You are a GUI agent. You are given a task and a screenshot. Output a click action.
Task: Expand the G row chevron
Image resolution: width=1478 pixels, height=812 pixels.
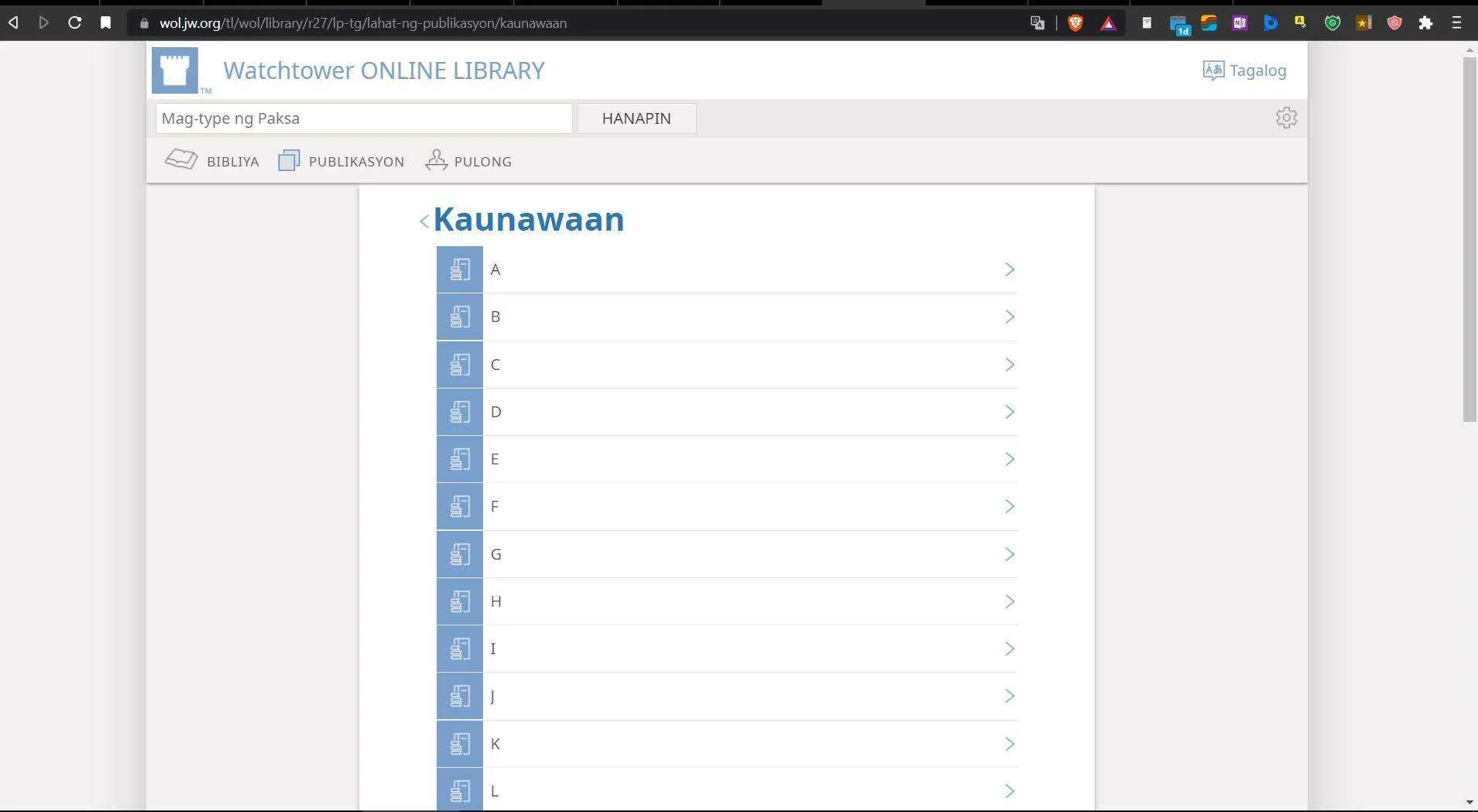(1010, 554)
